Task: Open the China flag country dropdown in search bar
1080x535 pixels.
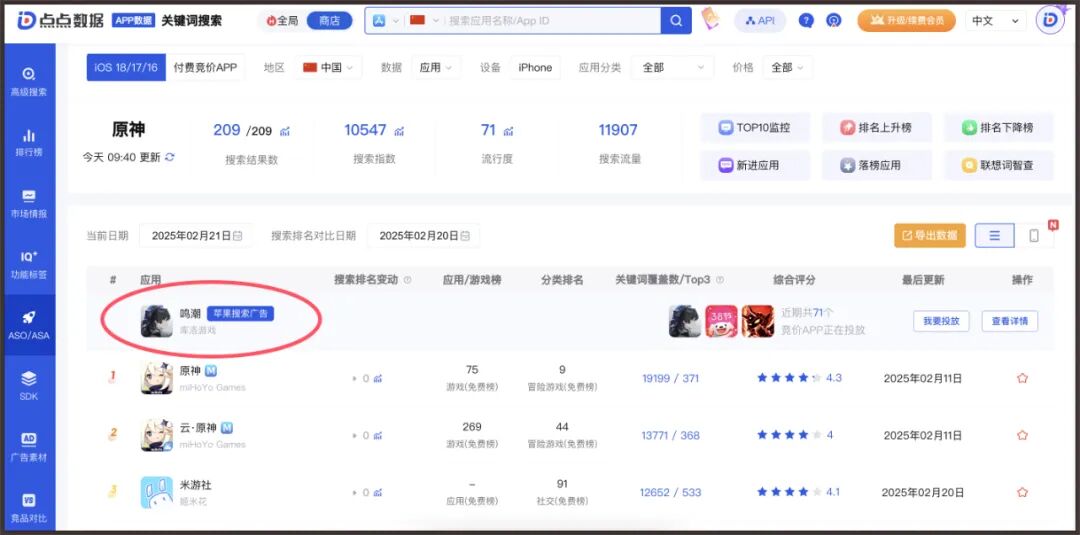Action: (424, 21)
